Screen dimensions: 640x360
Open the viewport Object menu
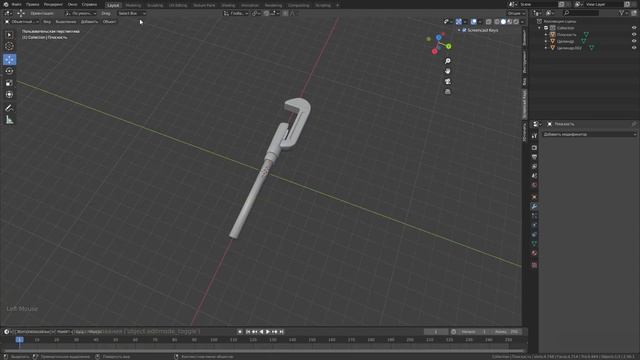109,22
